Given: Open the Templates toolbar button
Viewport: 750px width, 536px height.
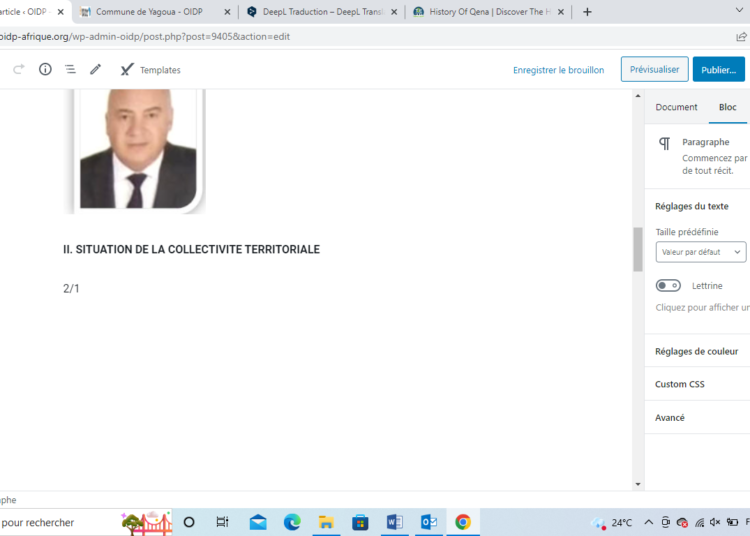Looking at the screenshot, I should coord(150,70).
